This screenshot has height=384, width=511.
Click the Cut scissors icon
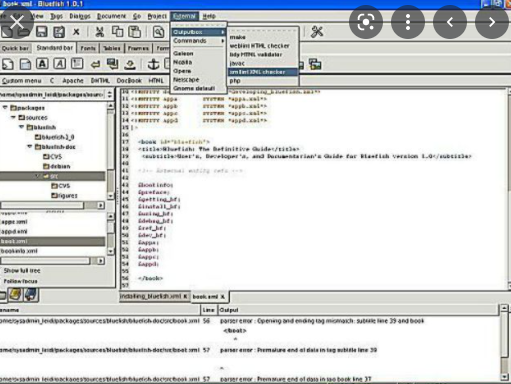[100, 32]
